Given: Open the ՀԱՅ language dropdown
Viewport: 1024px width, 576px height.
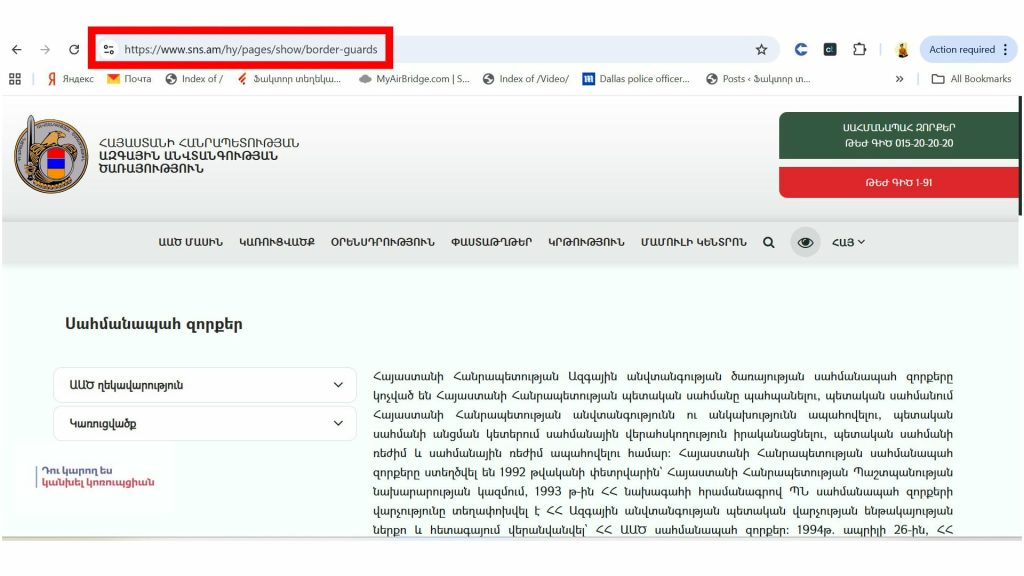Looking at the screenshot, I should [848, 242].
